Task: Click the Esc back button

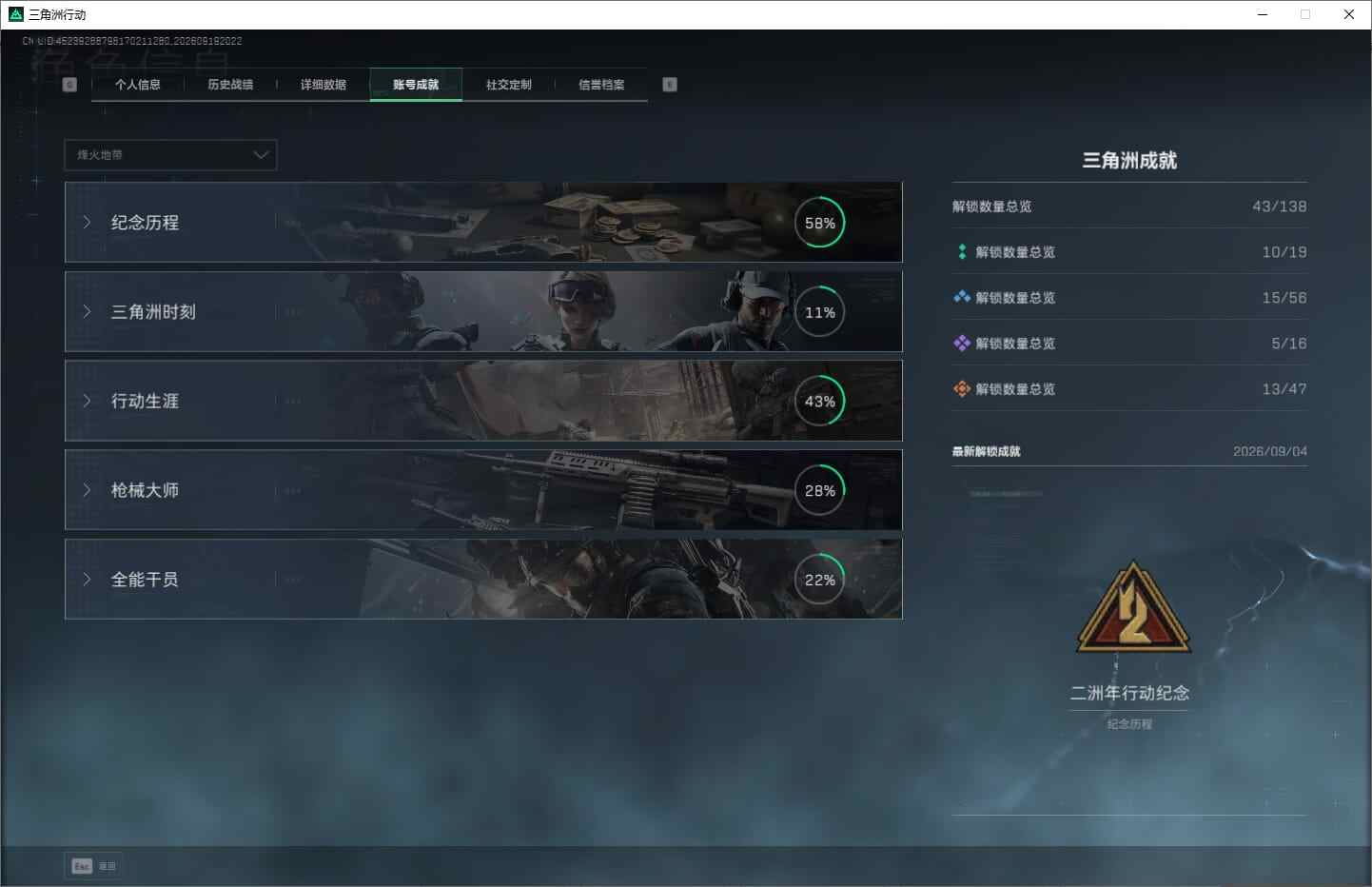Action: 93,866
